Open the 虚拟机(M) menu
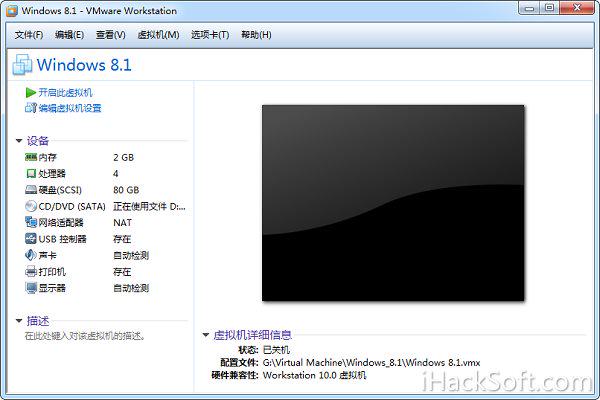 158,35
